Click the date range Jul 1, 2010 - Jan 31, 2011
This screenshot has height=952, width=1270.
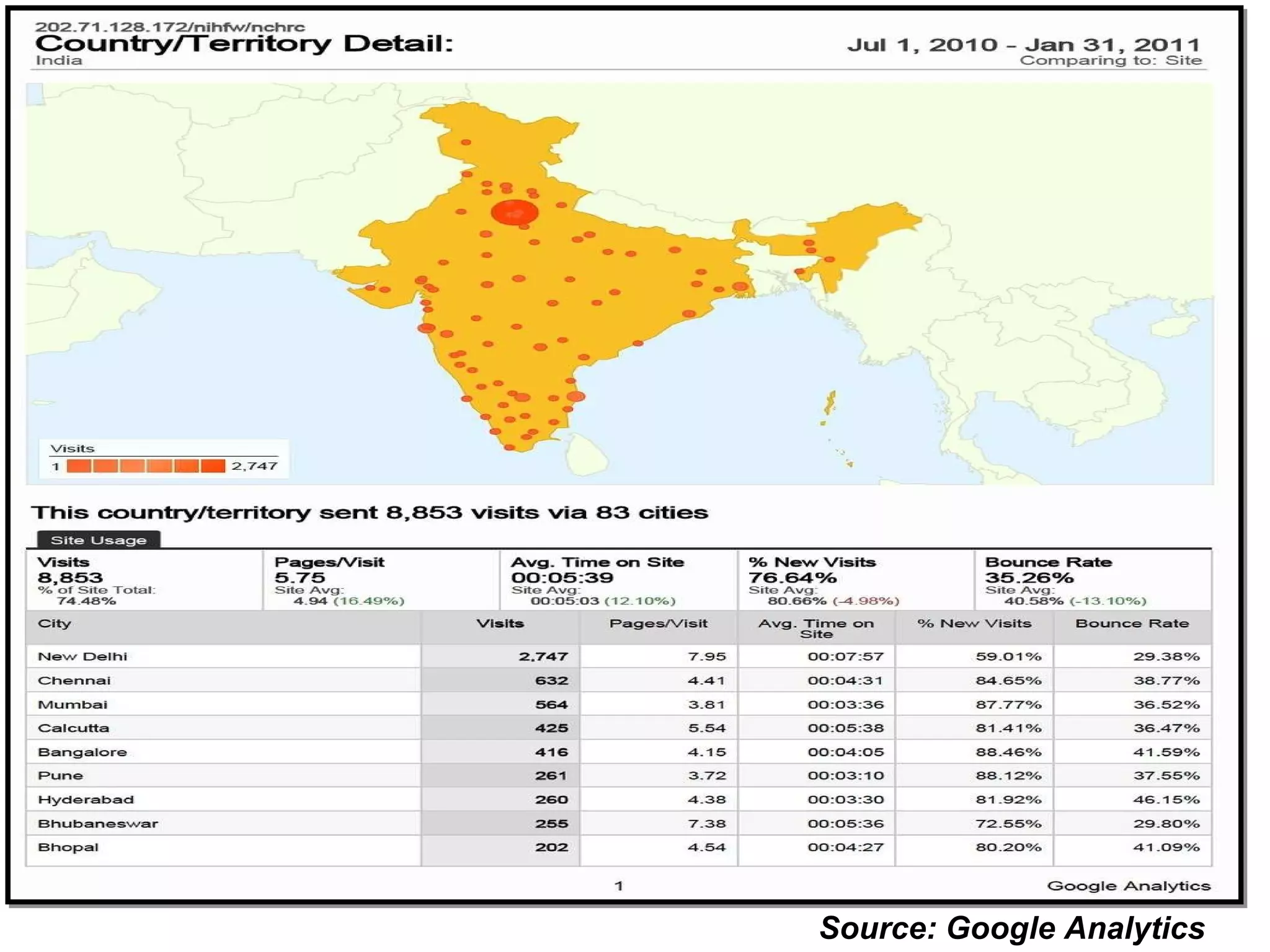pos(1024,45)
